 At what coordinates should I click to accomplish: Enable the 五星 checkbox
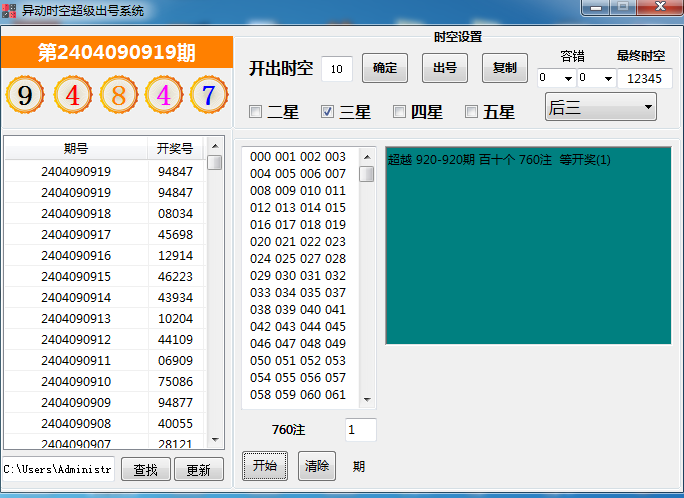pos(471,112)
